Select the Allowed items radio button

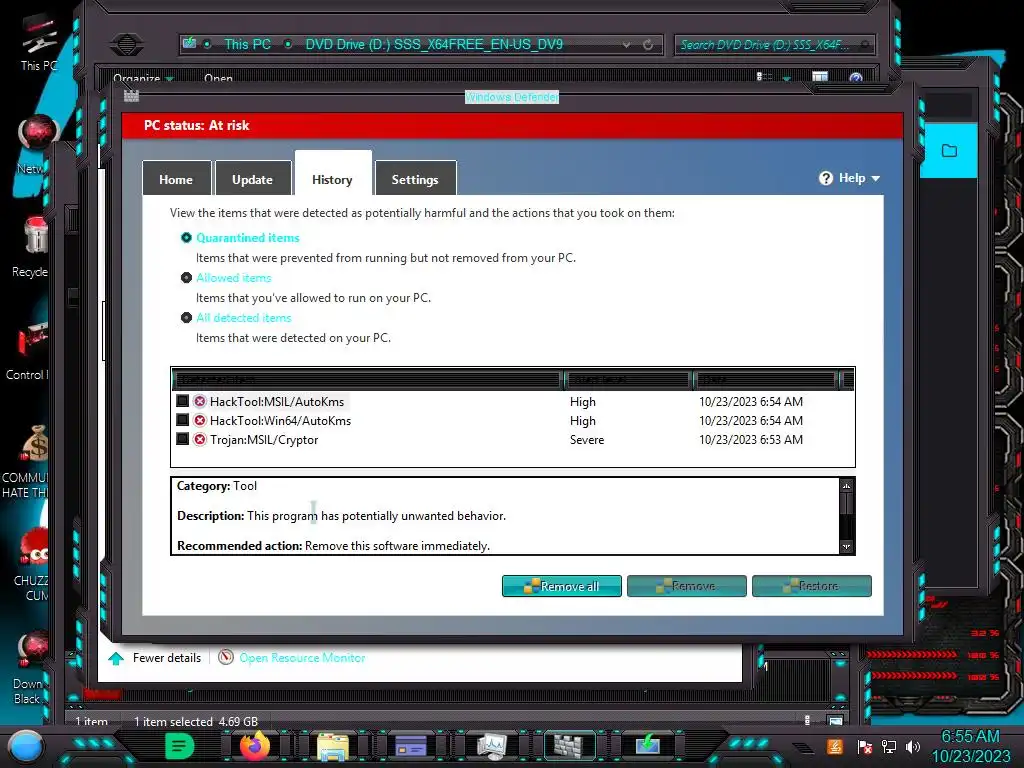click(186, 278)
